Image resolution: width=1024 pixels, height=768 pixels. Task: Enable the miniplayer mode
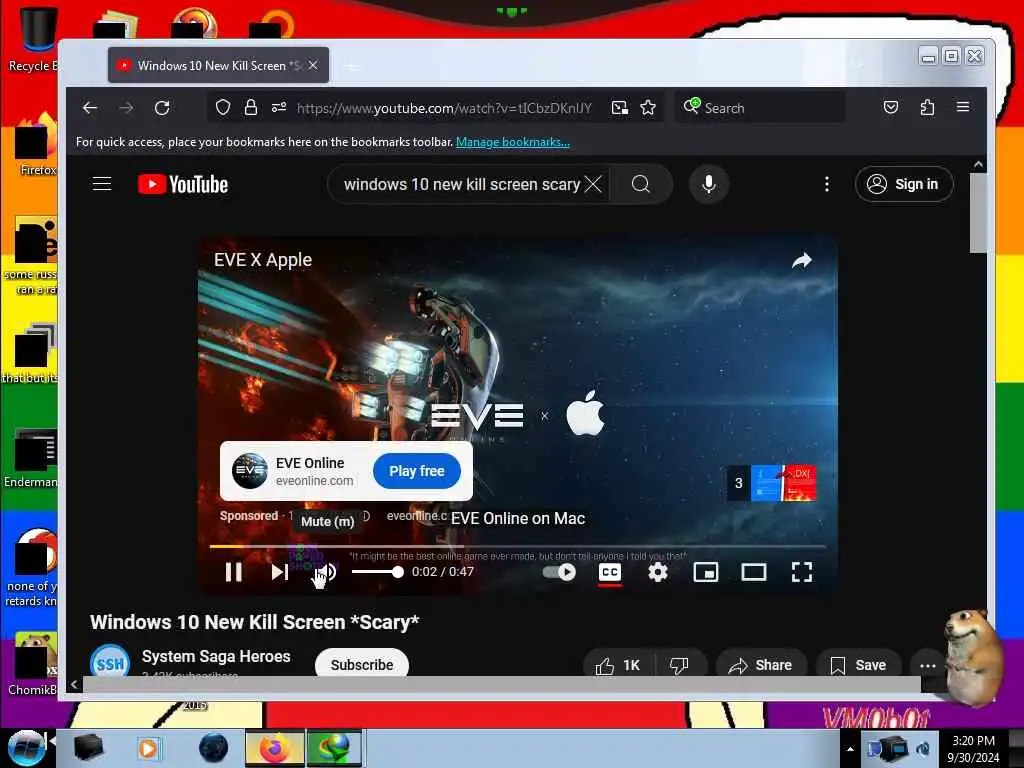click(x=706, y=572)
